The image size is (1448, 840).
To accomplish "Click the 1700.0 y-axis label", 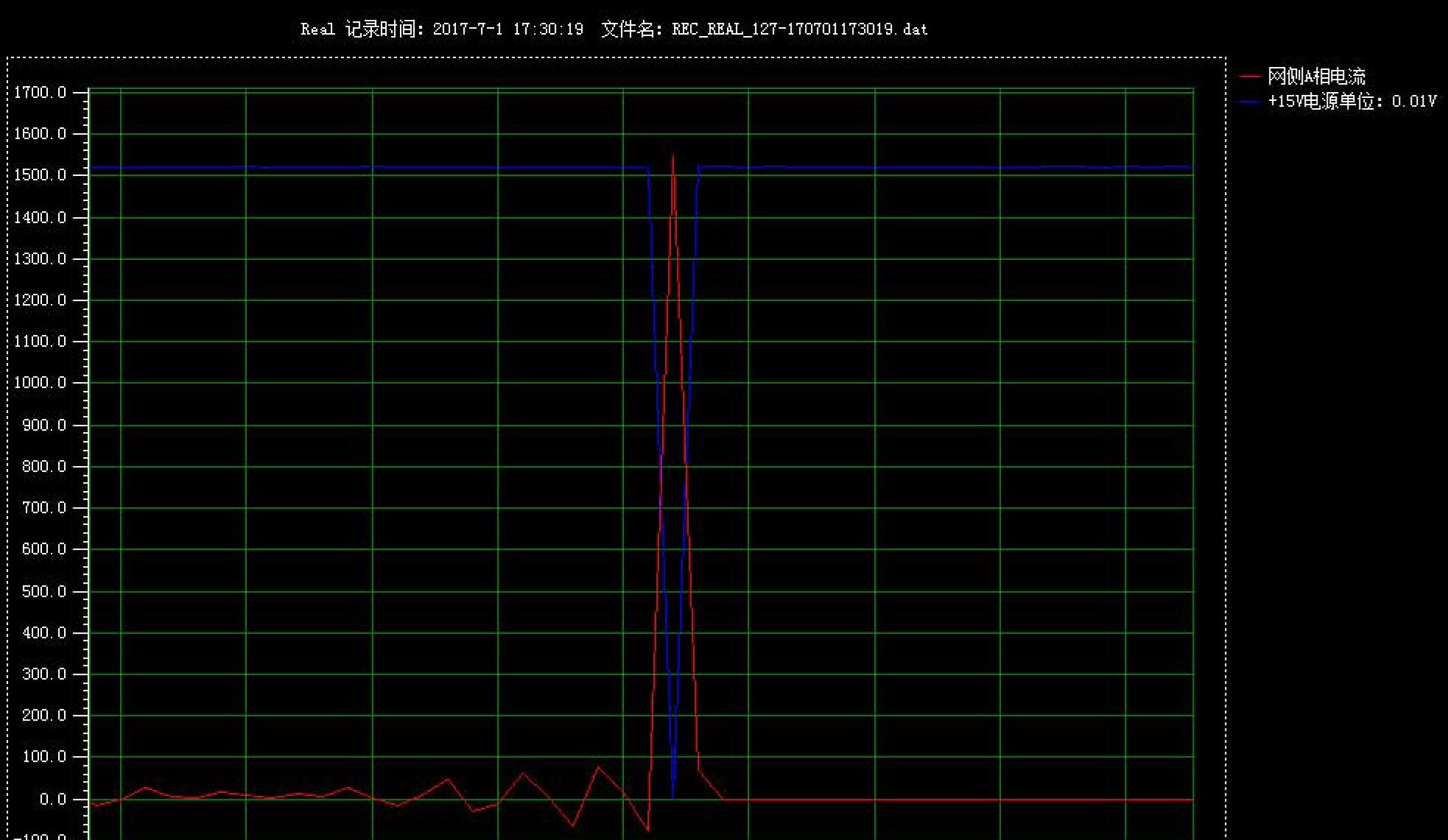I will (41, 93).
